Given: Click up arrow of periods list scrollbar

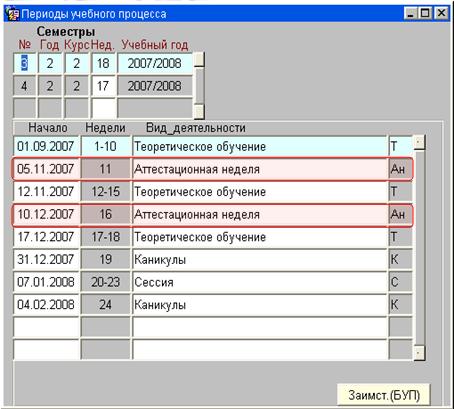Looking at the screenshot, I should (419, 143).
